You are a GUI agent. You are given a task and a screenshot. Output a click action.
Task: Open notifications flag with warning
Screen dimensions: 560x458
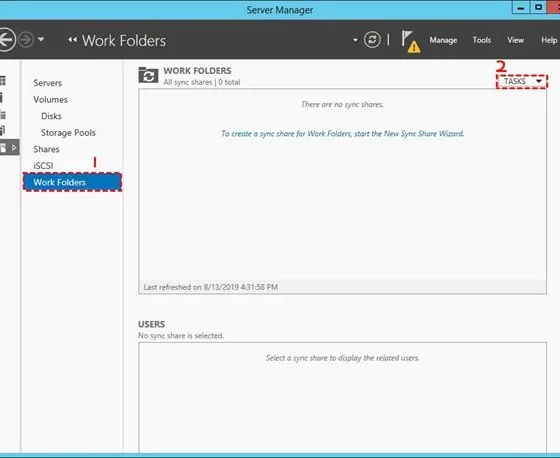click(410, 41)
